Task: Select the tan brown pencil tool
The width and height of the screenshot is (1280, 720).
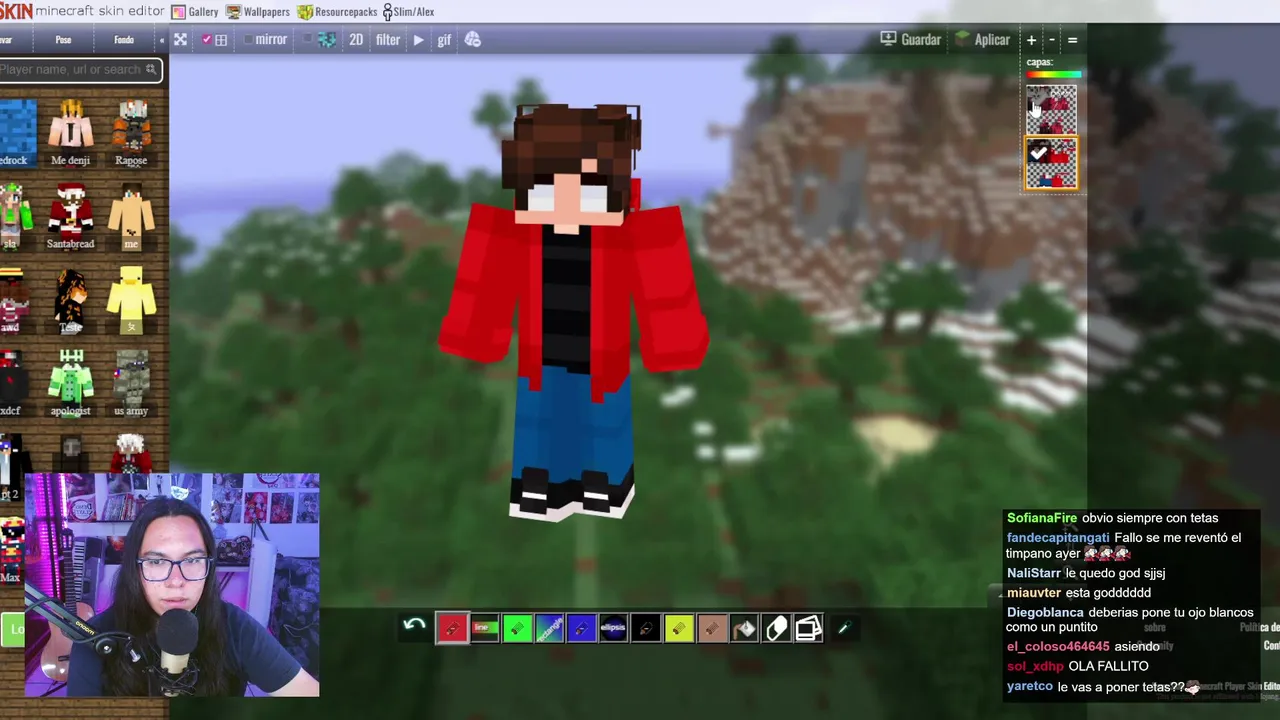Action: coord(711,628)
